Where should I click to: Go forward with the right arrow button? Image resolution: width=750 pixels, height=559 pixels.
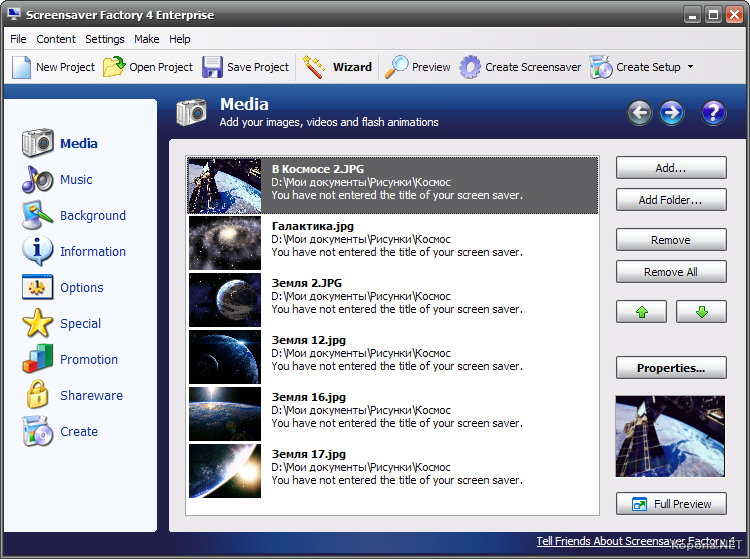(x=672, y=113)
